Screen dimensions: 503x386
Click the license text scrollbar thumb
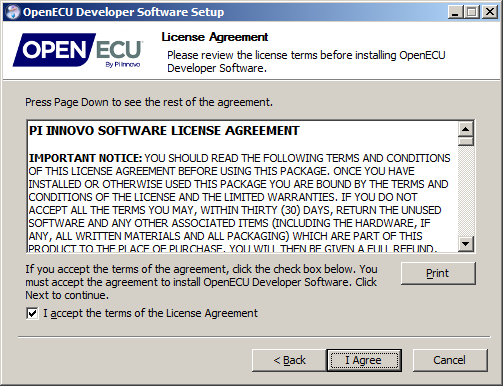pyautogui.click(x=466, y=141)
